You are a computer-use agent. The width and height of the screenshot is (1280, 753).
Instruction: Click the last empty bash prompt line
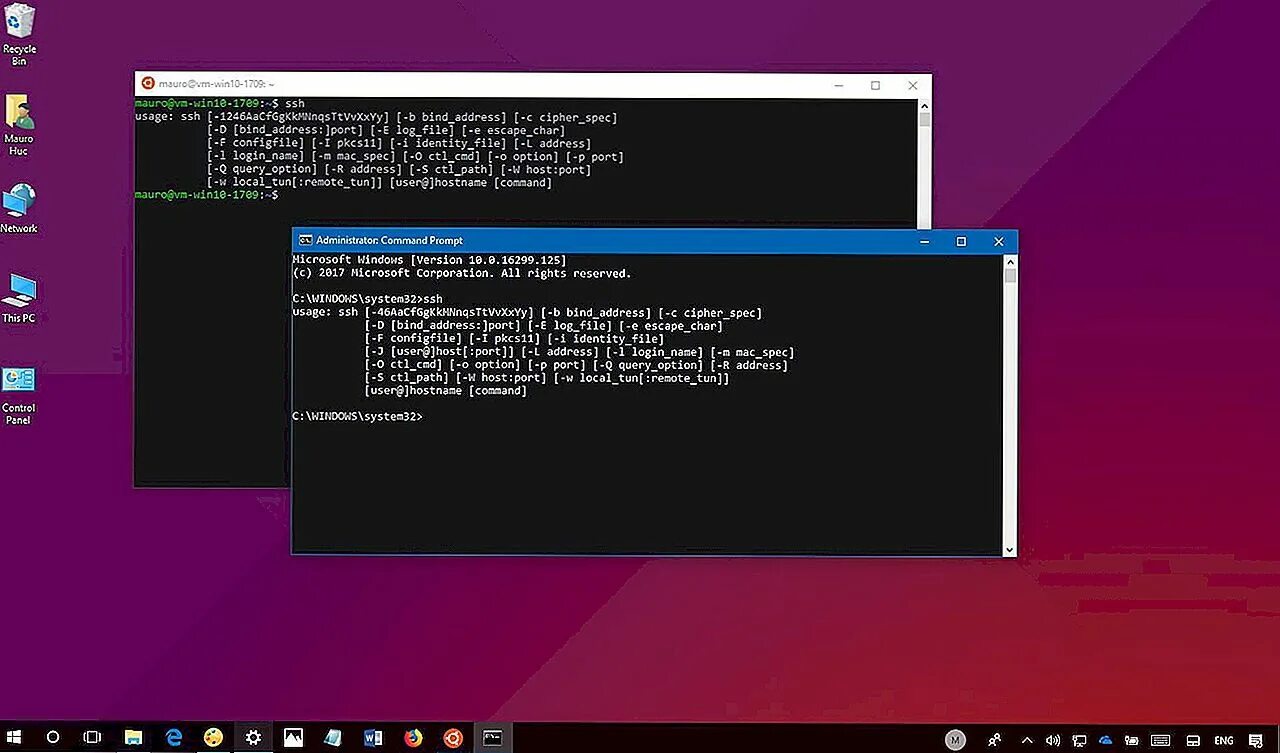(207, 195)
